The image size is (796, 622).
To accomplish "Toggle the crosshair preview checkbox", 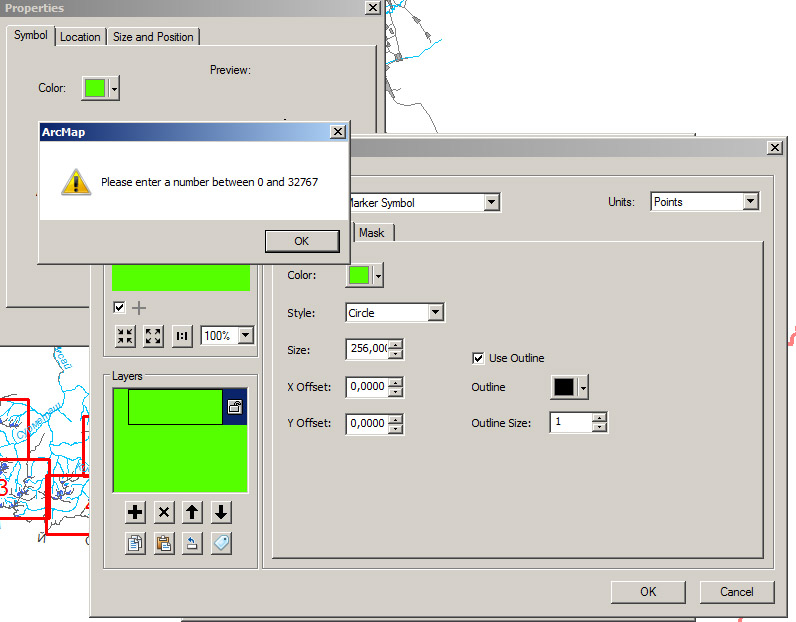I will (x=119, y=307).
